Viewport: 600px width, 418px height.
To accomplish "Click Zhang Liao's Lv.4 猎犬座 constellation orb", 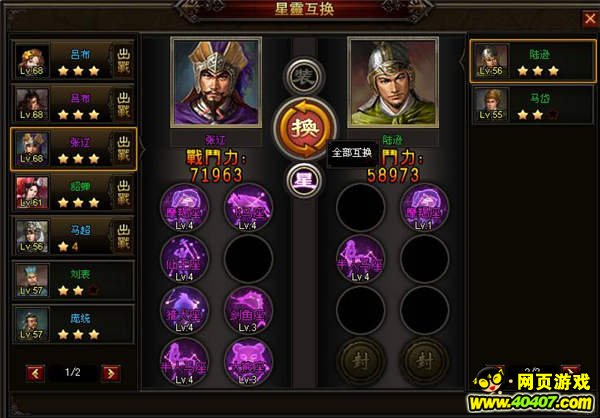I will click(184, 310).
